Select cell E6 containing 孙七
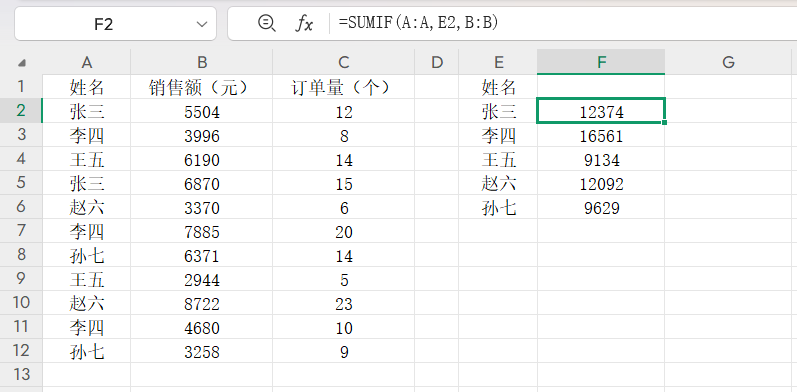The width and height of the screenshot is (797, 392). (498, 207)
